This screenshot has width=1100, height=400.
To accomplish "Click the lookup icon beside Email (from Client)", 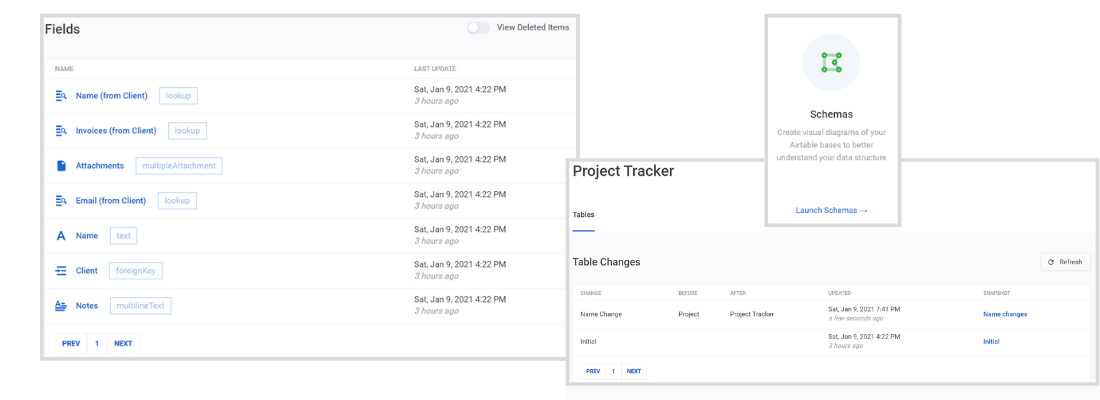I will tap(61, 201).
